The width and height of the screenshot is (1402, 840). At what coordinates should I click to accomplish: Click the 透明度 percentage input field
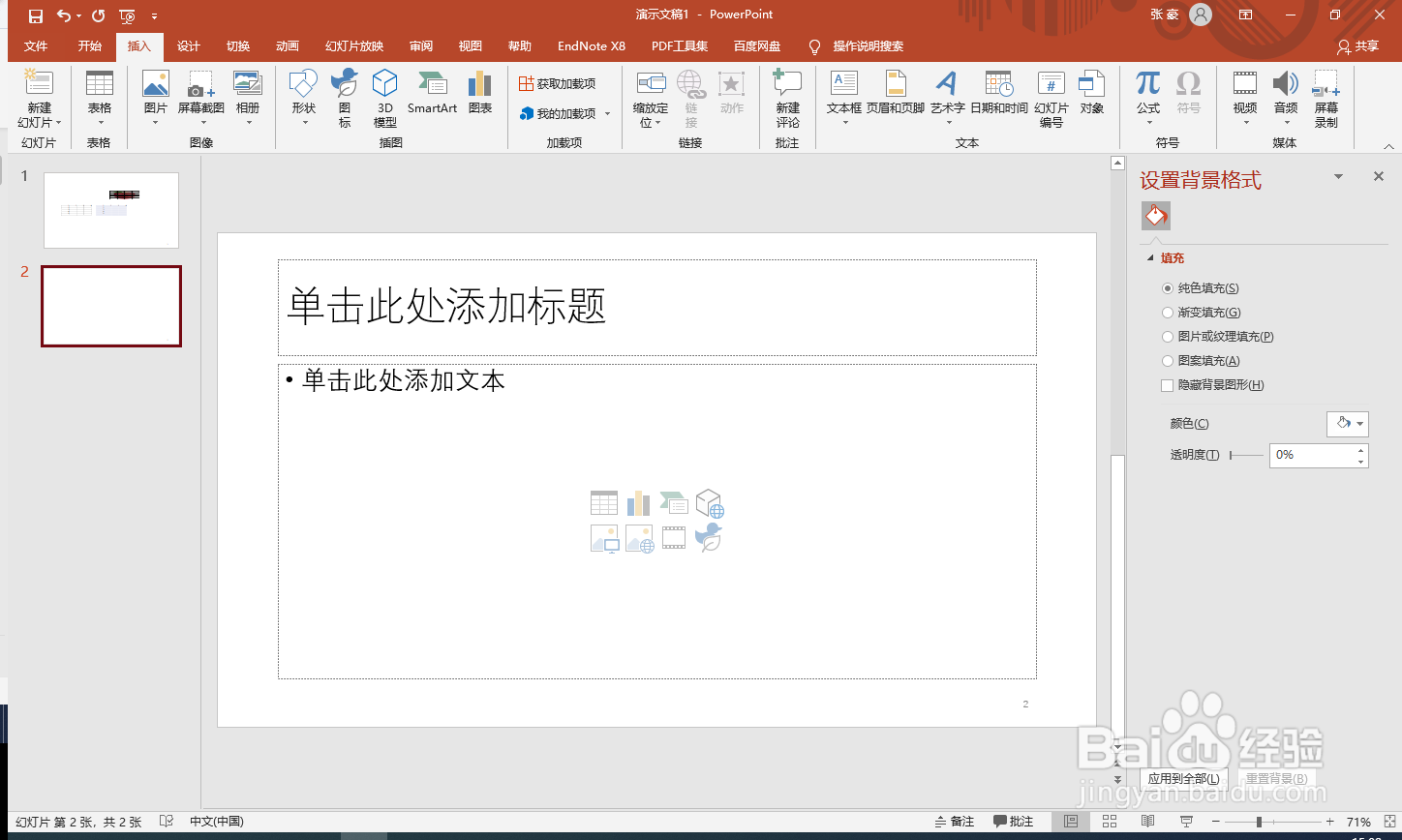(x=1312, y=455)
